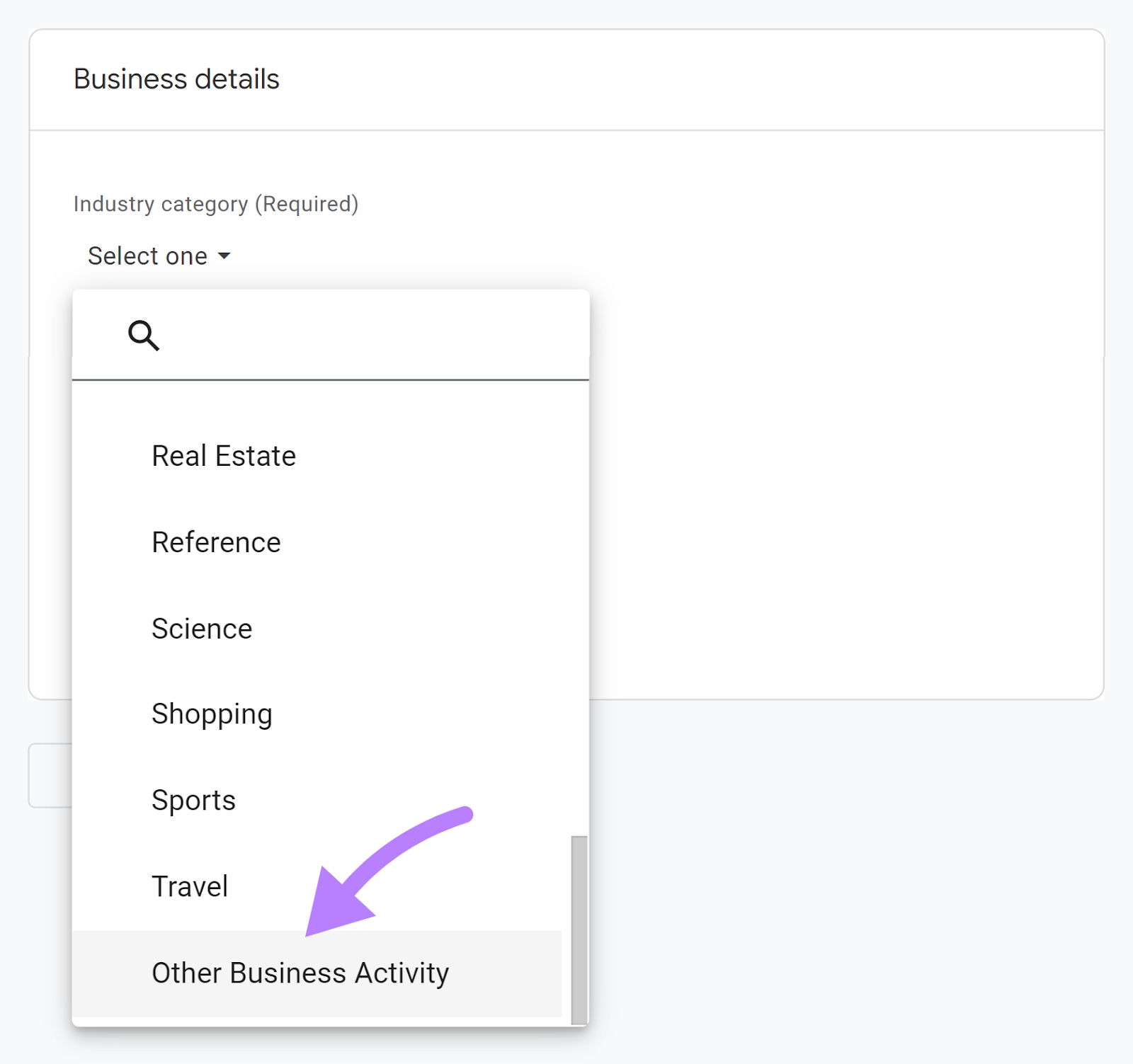1133x1064 pixels.
Task: Click the Industry category (Required) label
Action: 216,204
